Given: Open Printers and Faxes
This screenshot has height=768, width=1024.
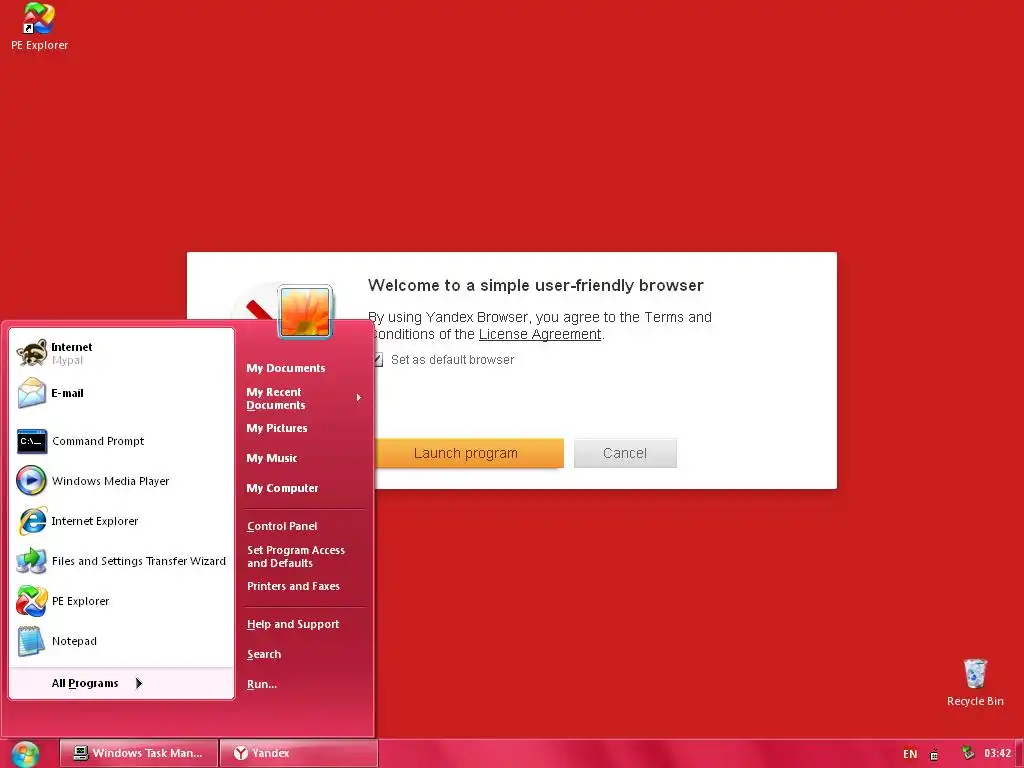Looking at the screenshot, I should click(293, 586).
